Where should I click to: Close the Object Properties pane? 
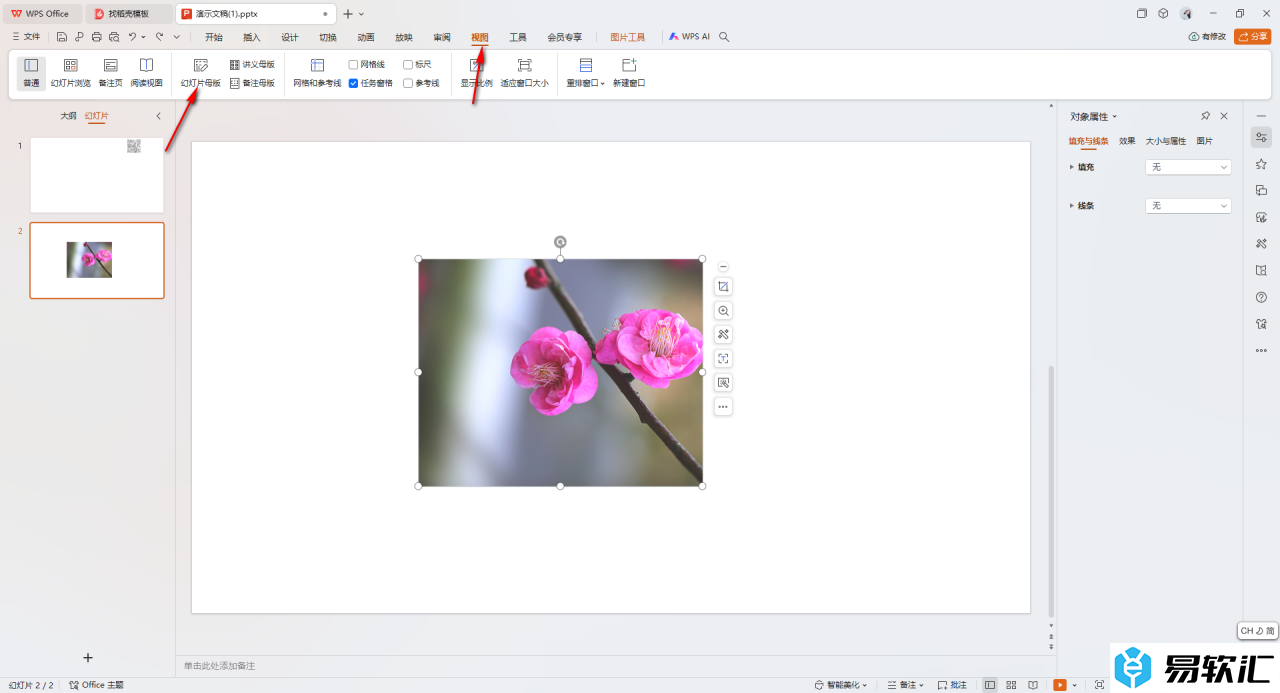1224,116
